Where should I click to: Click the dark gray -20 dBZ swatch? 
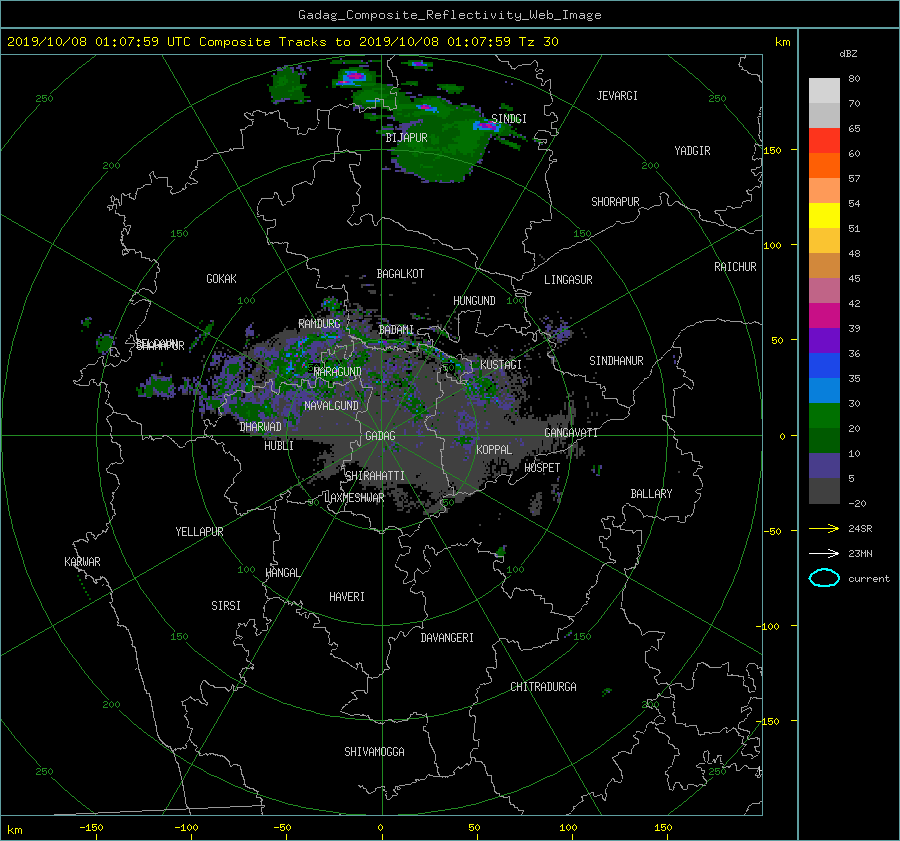824,491
